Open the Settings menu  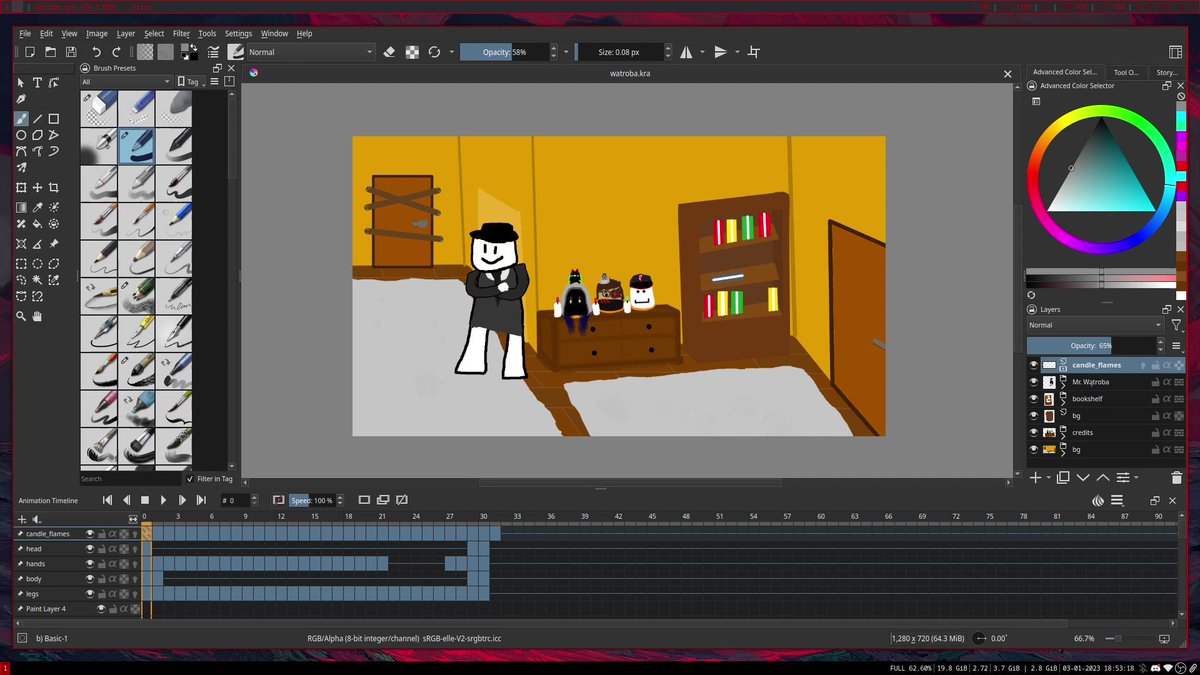pyautogui.click(x=238, y=33)
